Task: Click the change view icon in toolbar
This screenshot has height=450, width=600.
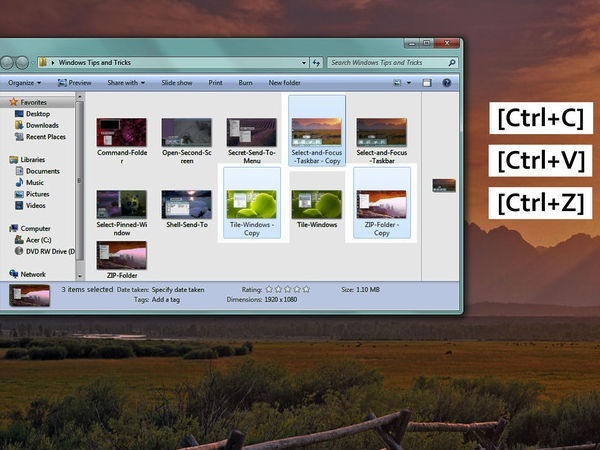Action: pos(399,82)
